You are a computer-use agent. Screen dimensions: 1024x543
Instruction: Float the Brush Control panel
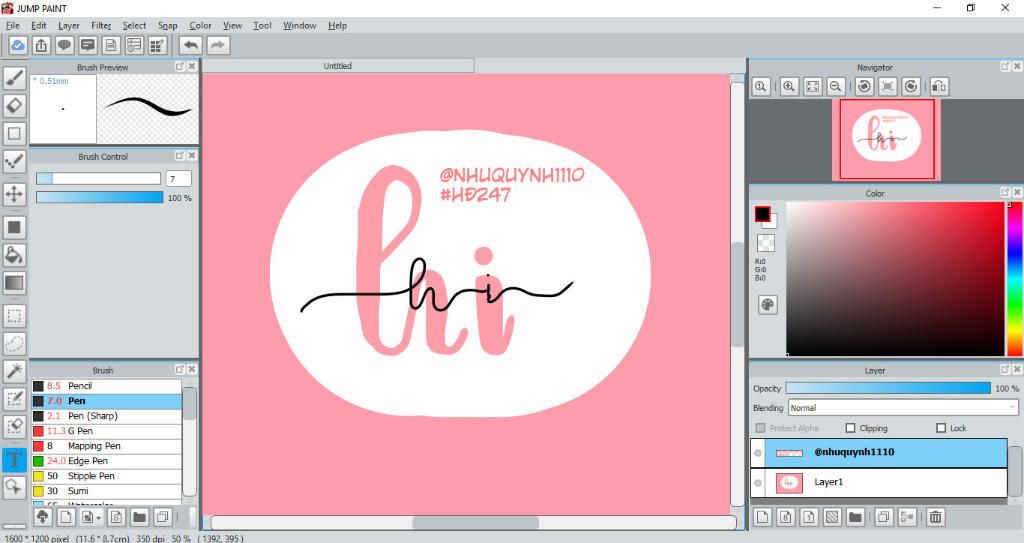[180, 156]
